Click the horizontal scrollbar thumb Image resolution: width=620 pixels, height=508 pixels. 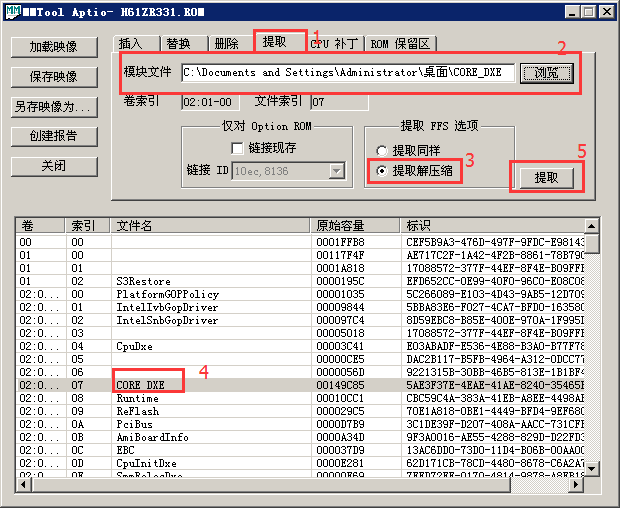click(x=271, y=484)
